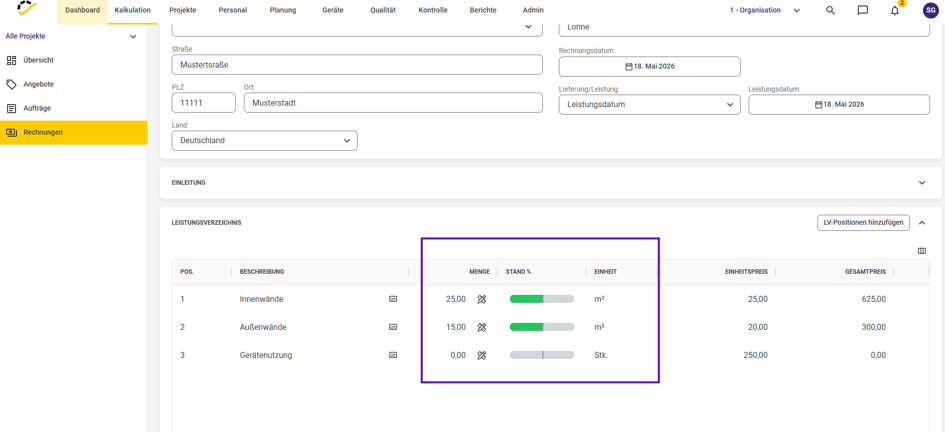
Task: Open the Berichte menu
Action: [483, 10]
